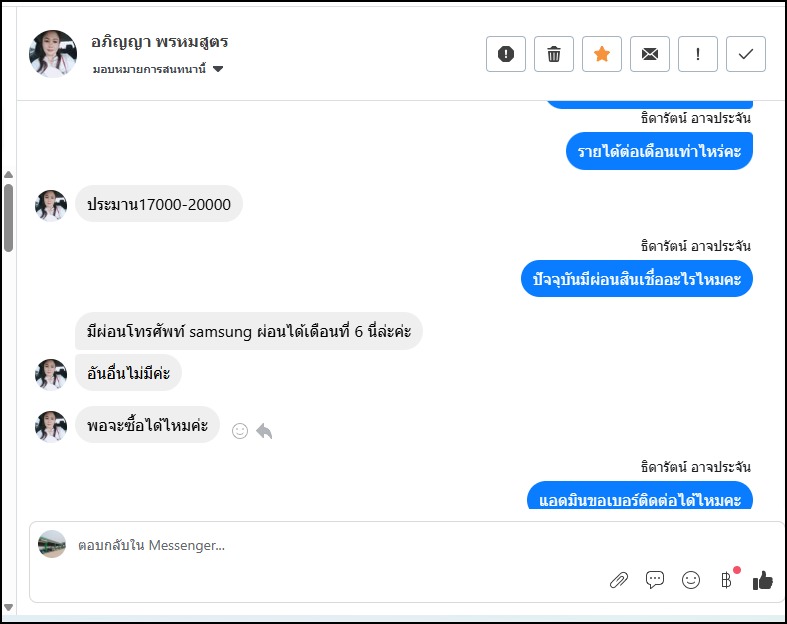787x624 pixels.
Task: Mark conversation done with checkmark
Action: pyautogui.click(x=745, y=54)
